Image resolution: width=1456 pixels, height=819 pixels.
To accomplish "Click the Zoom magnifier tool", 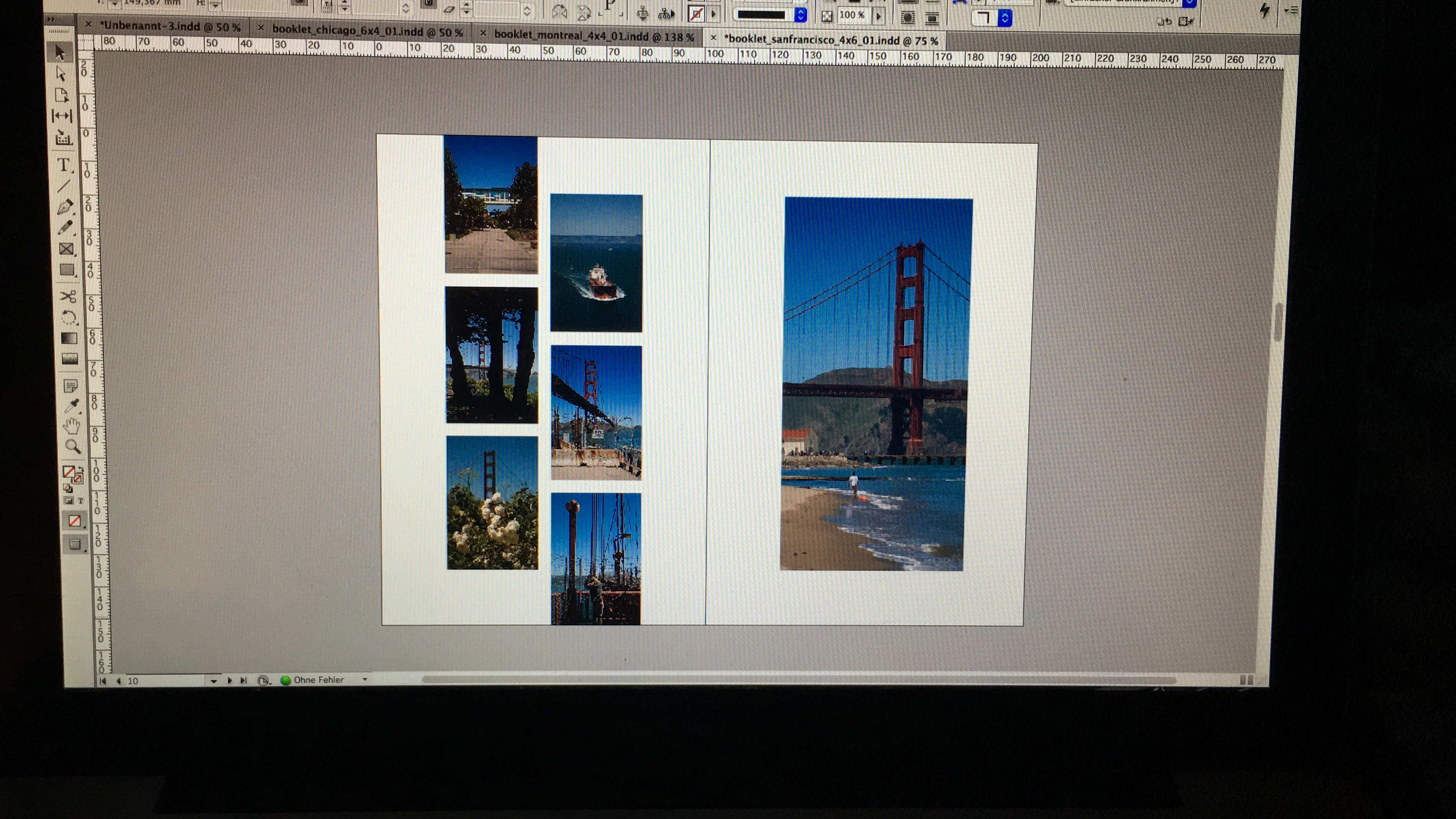I will 72,447.
